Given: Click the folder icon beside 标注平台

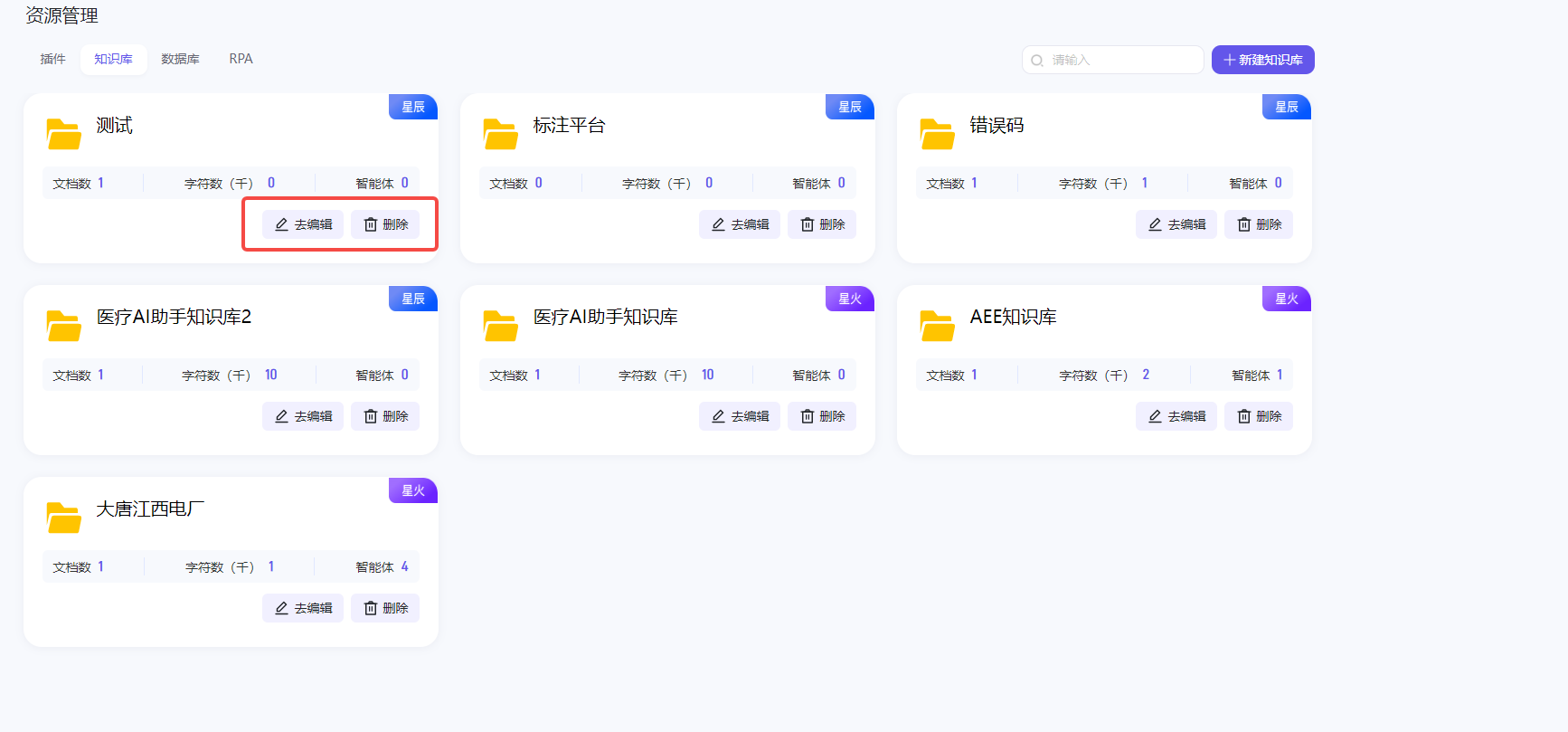Looking at the screenshot, I should pyautogui.click(x=500, y=134).
